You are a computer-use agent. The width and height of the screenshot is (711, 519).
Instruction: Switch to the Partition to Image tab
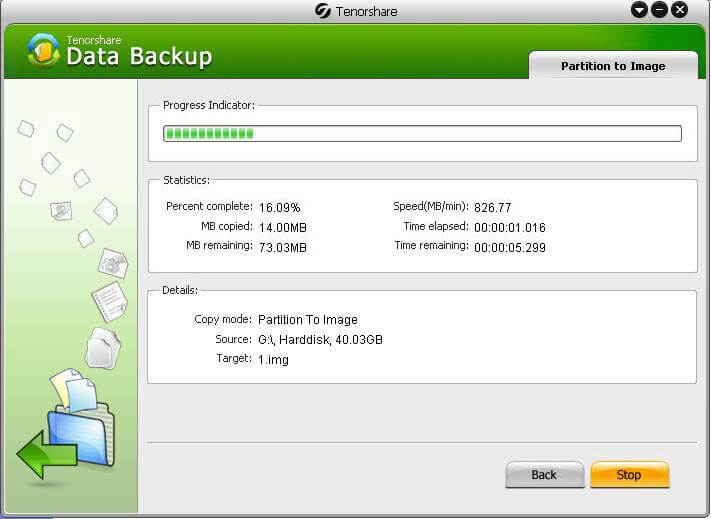click(613, 66)
